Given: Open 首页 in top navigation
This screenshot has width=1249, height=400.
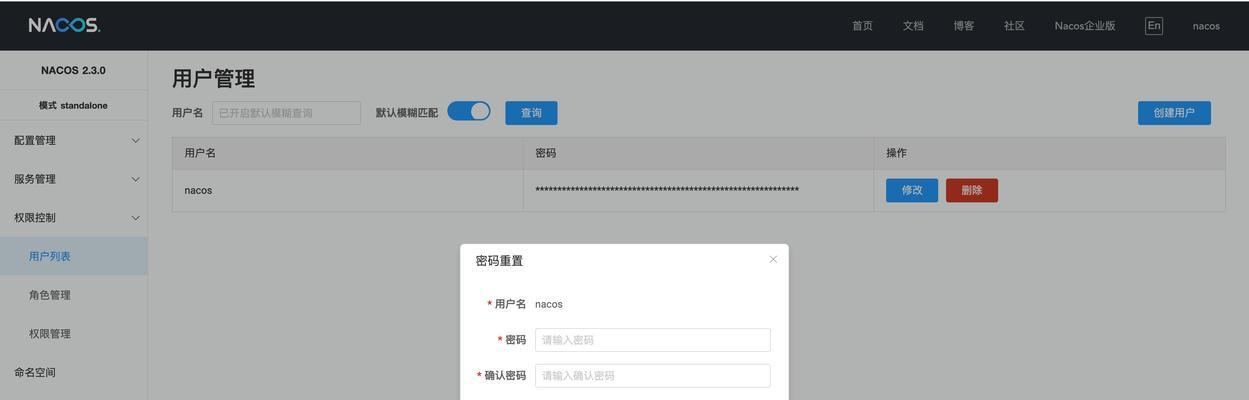Looking at the screenshot, I should pos(862,26).
